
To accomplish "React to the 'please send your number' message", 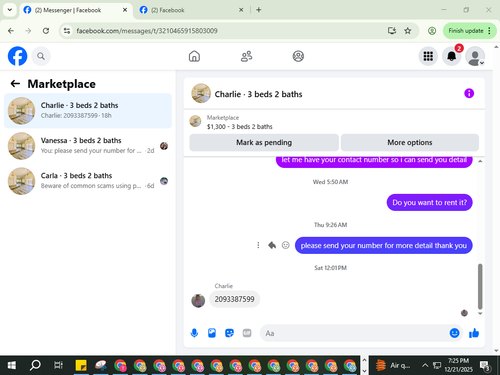I will [286, 245].
